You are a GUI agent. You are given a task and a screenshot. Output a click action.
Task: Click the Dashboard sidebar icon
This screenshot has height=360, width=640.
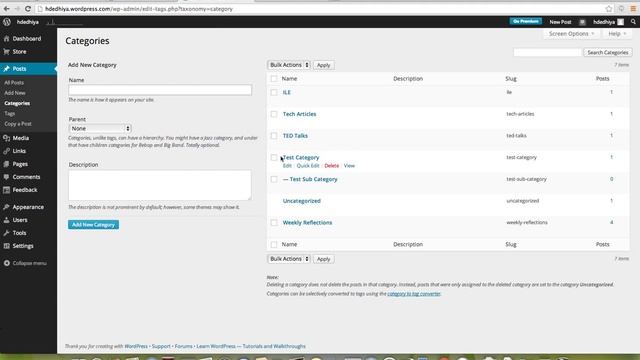coord(7,39)
